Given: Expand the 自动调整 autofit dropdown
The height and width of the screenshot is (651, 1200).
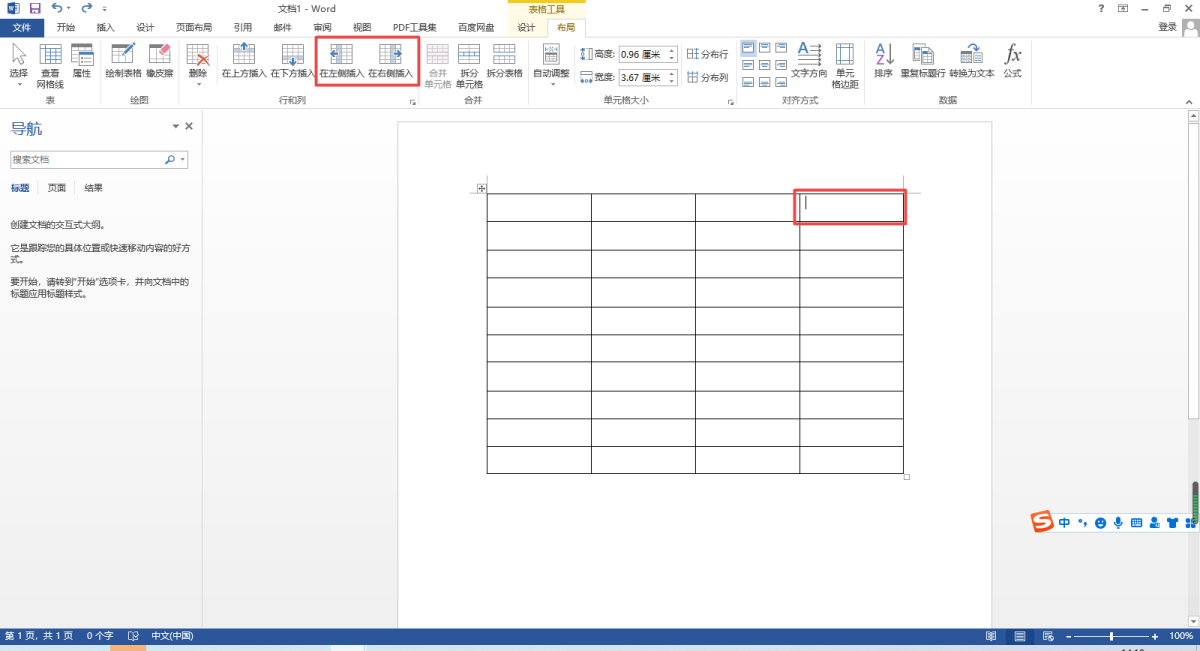Looking at the screenshot, I should pos(551,62).
